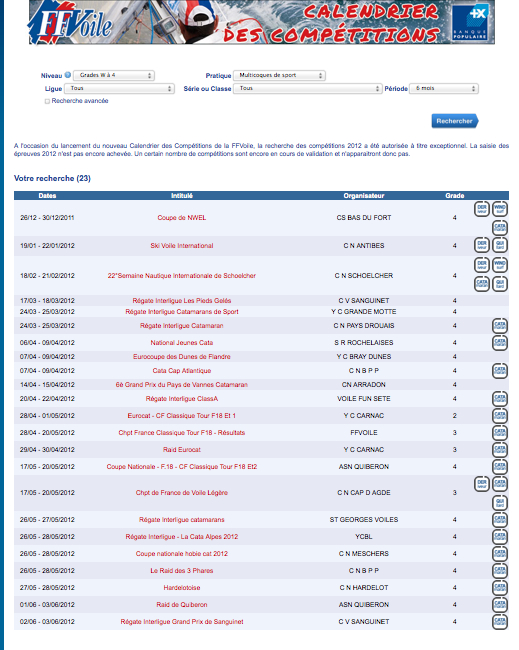Click Dériveur icon in Coupe de NWEL row
Screen dimensions: 519x650
pos(482,209)
